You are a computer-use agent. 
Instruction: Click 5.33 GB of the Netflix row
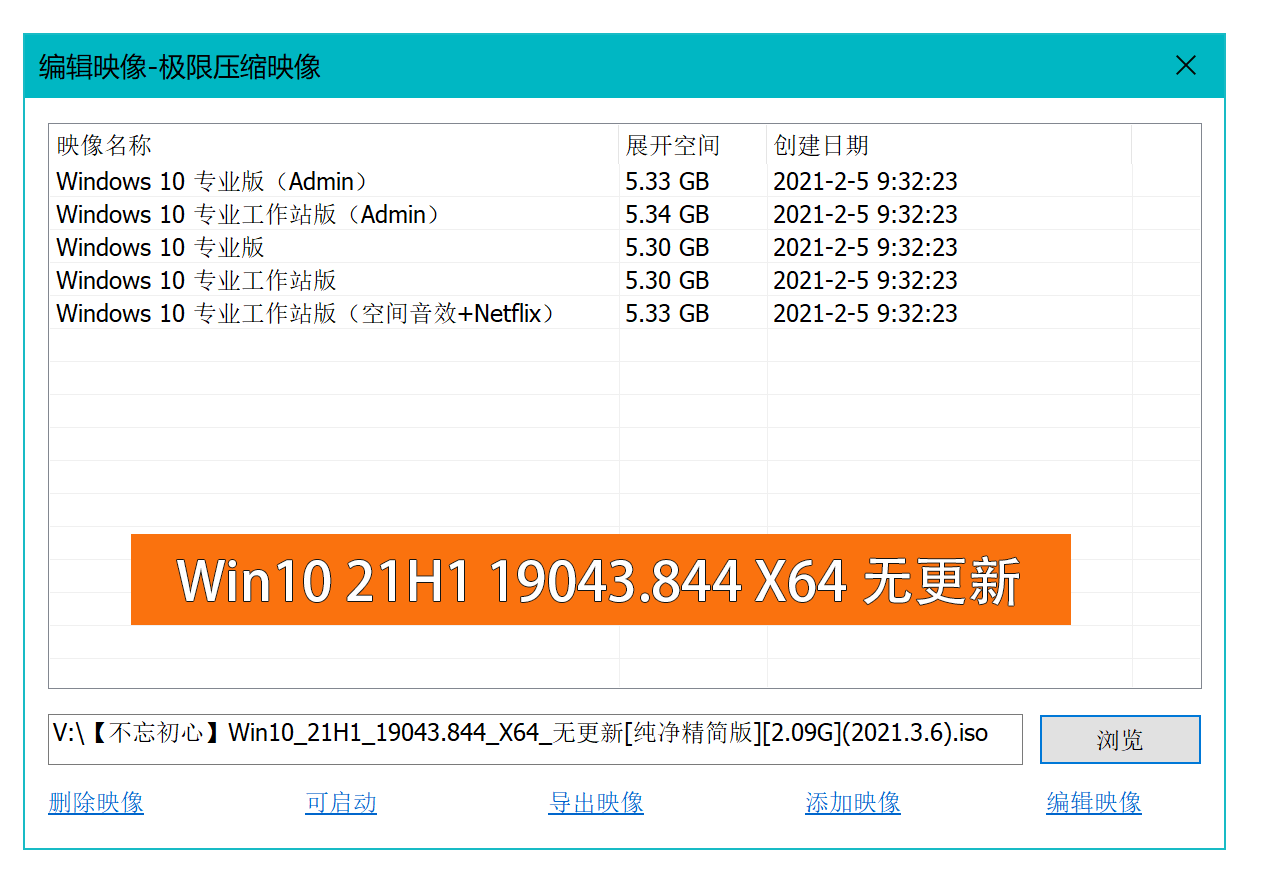667,313
